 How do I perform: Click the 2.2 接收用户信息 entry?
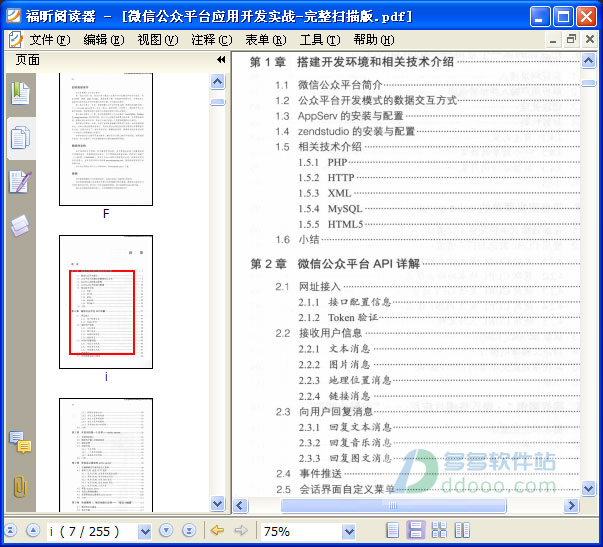(x=318, y=333)
